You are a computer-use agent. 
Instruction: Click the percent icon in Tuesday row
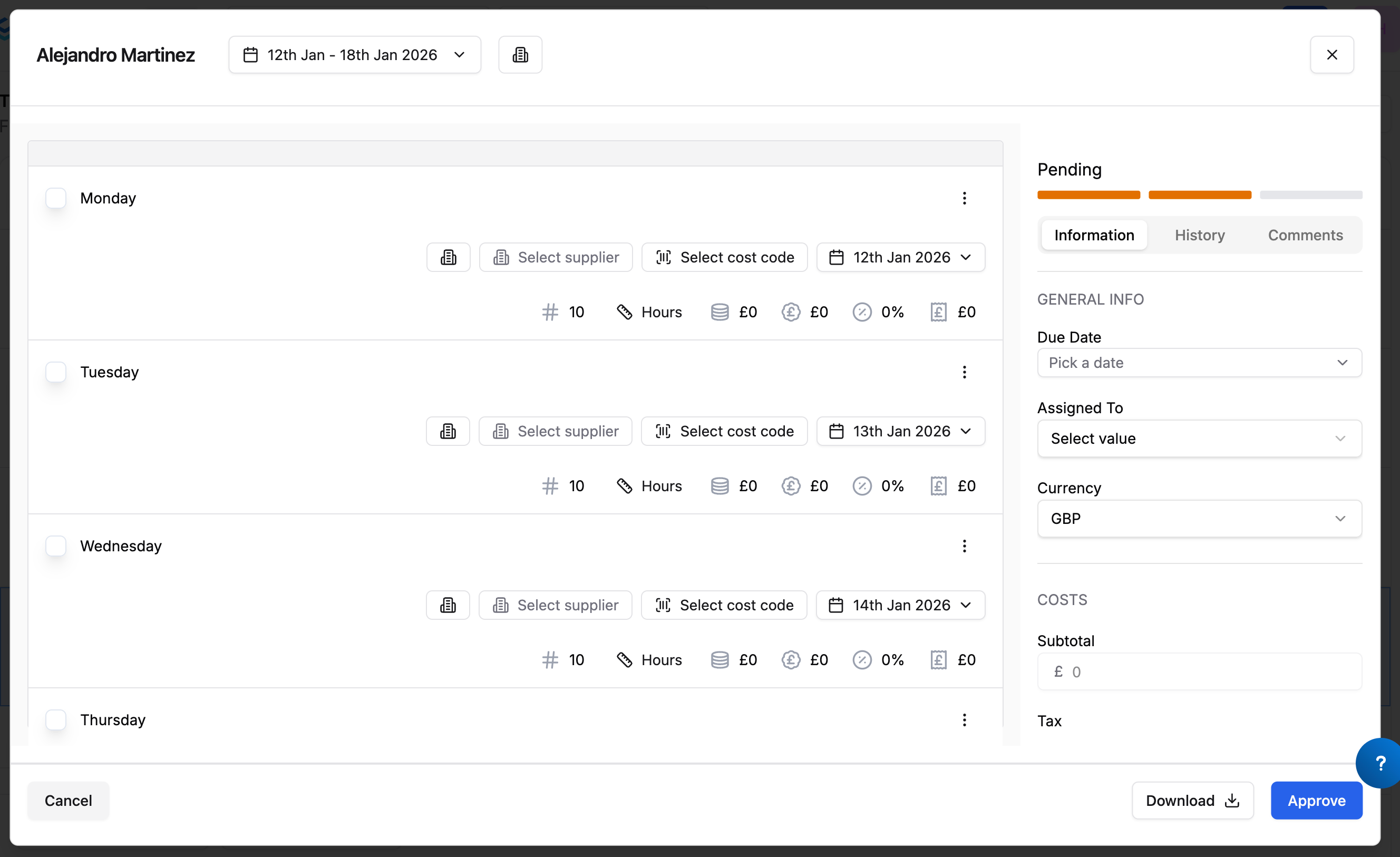862,486
